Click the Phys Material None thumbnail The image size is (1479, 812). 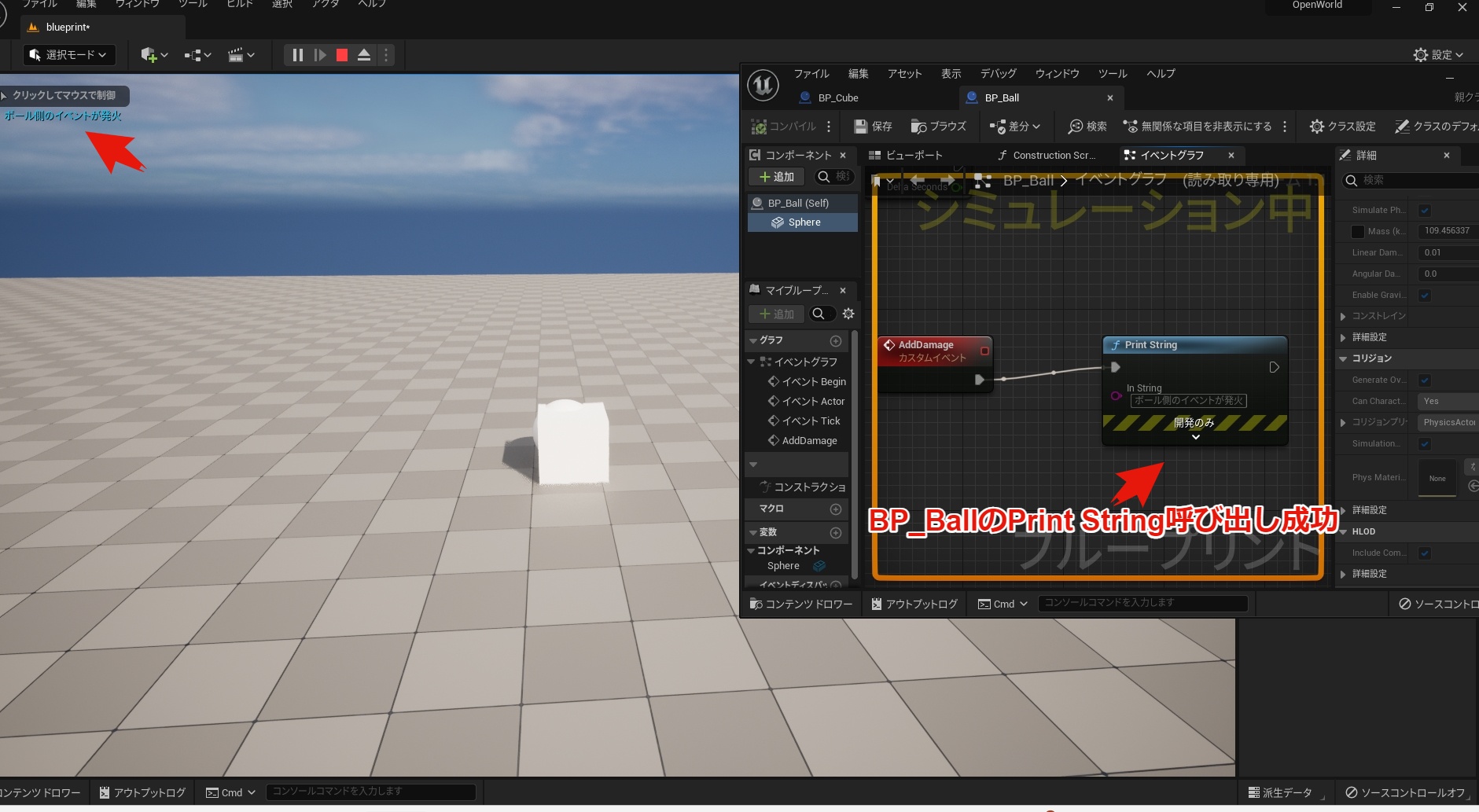point(1437,478)
